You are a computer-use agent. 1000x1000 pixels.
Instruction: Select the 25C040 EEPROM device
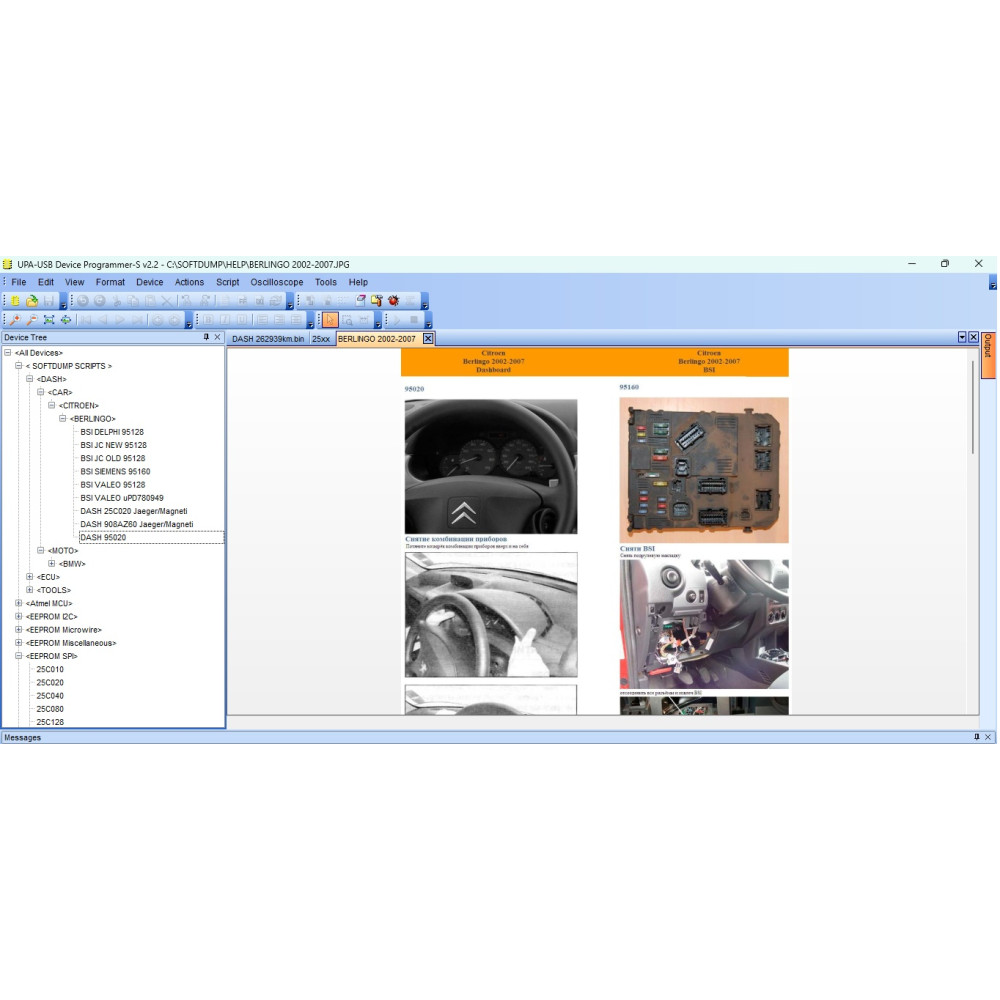tap(50, 695)
